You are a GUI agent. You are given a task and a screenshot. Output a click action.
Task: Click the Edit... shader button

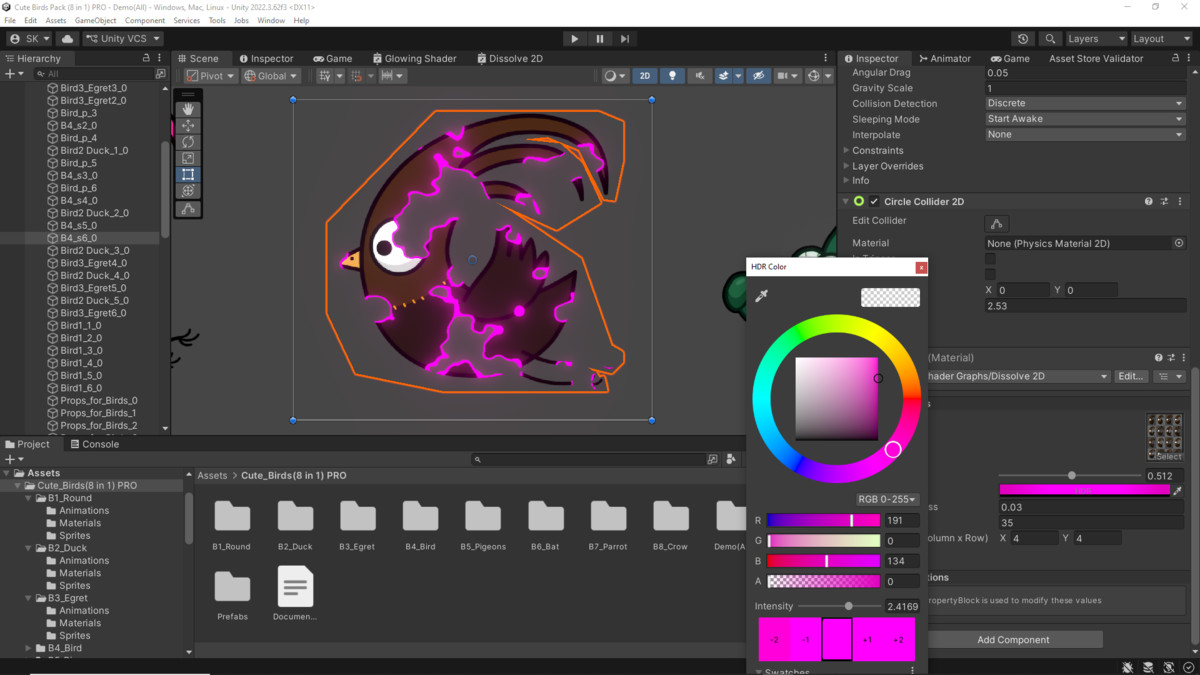point(1131,377)
